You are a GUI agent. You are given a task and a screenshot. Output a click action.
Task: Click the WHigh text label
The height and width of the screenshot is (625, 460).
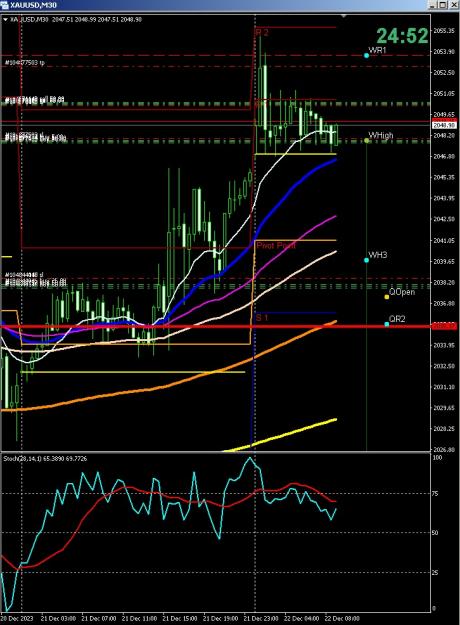pyautogui.click(x=381, y=136)
